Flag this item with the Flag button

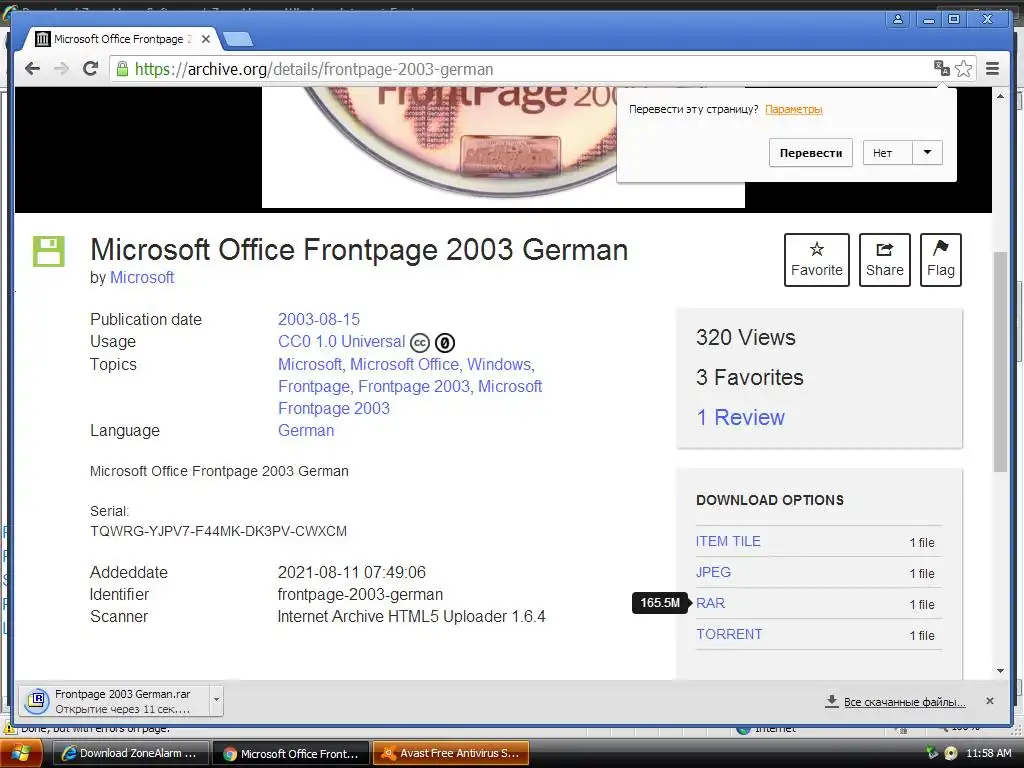940,260
